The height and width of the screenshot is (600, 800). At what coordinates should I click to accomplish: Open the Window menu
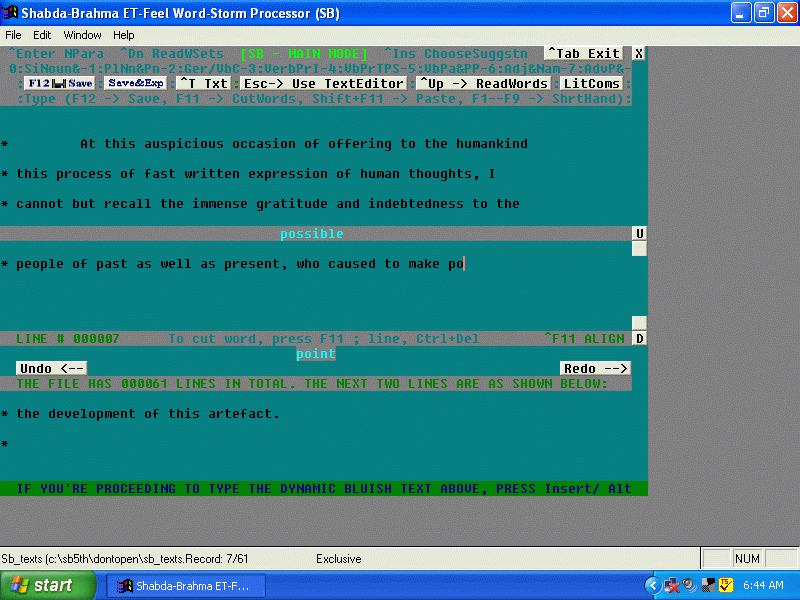coord(82,35)
